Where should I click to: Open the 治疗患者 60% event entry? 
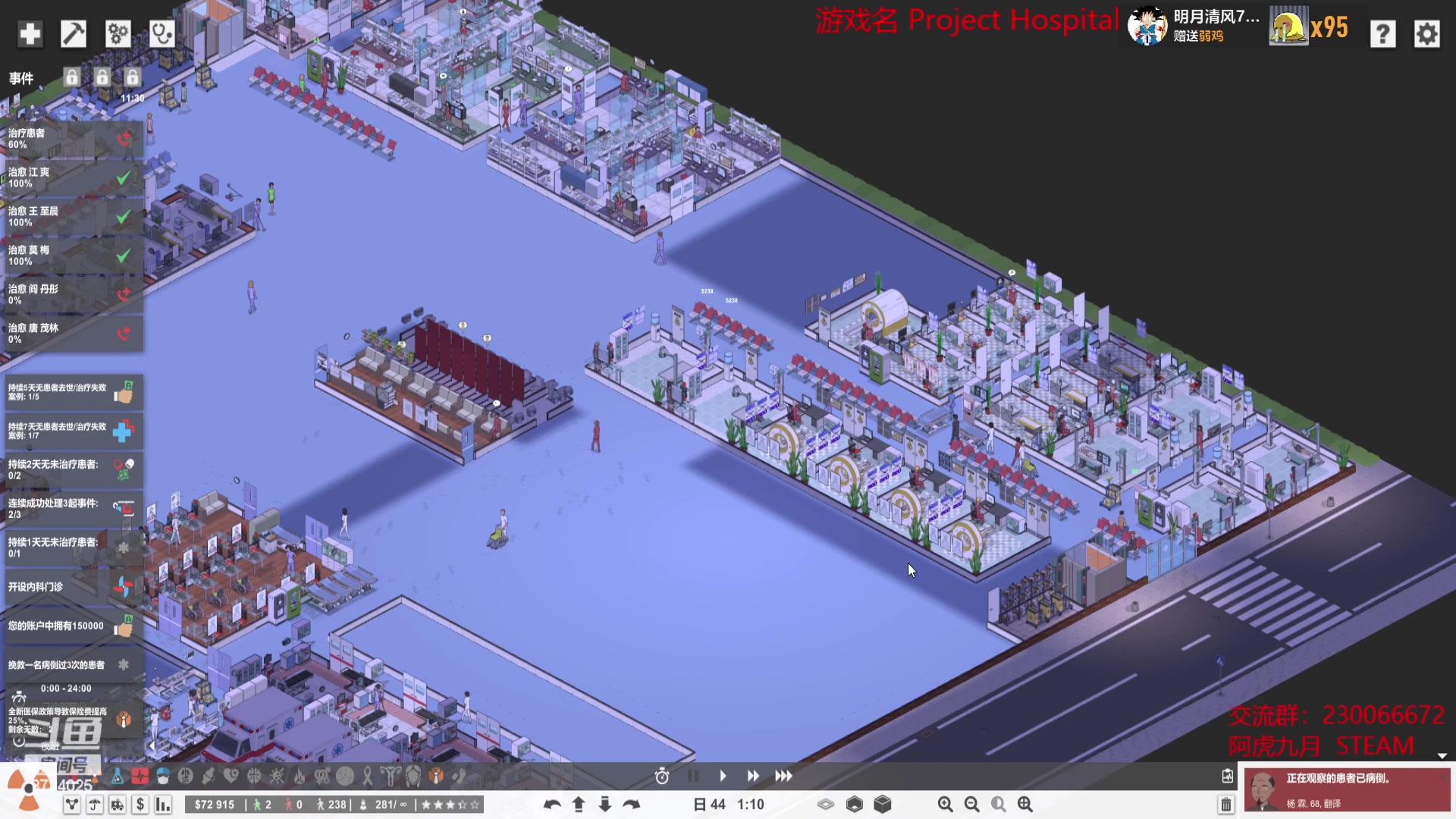73,139
